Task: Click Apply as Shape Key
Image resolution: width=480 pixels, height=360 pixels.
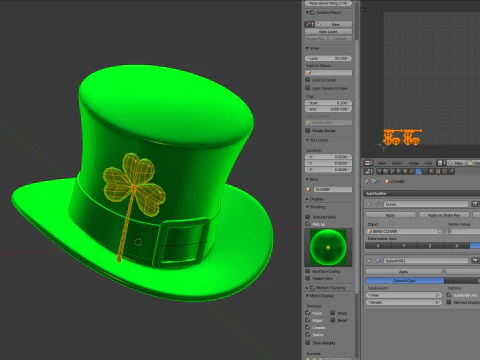Action: [444, 215]
